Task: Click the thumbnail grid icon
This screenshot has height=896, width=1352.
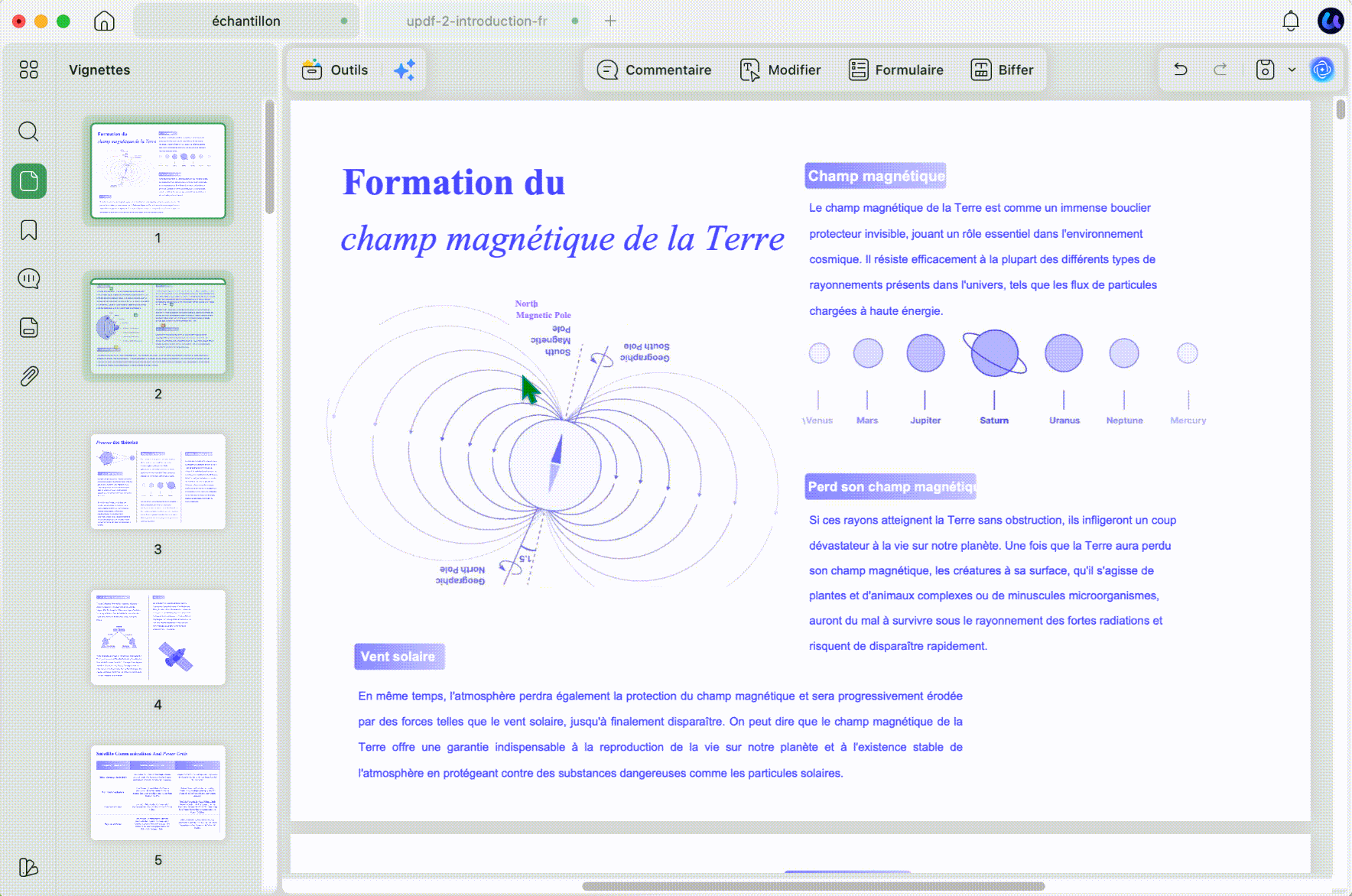Action: (x=28, y=70)
